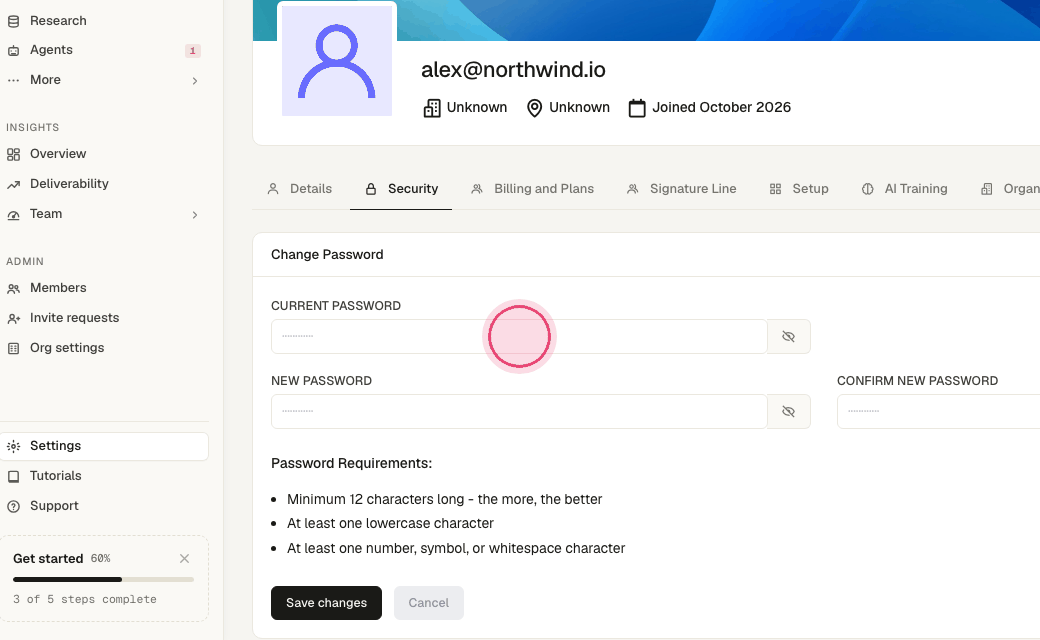Viewport: 1040px width, 640px height.
Task: Open the Overview dashboard icon
Action: pos(13,155)
